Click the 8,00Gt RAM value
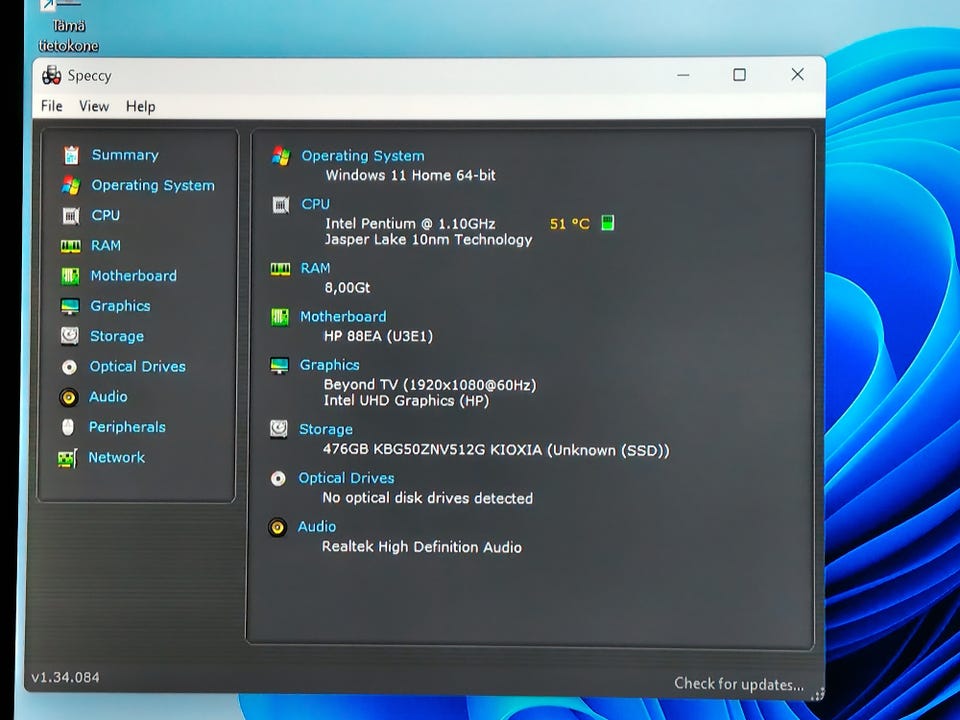The image size is (960, 720). point(347,288)
